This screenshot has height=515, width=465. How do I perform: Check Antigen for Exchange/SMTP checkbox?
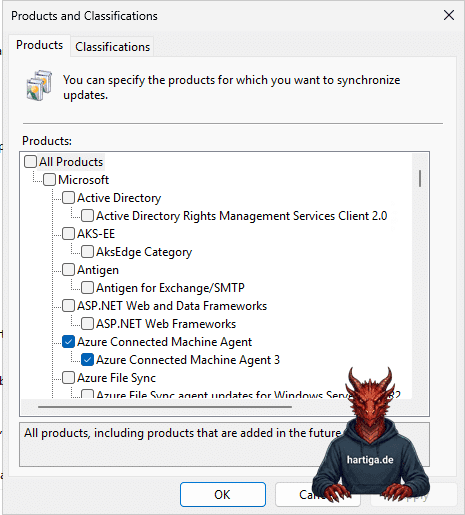[x=87, y=288]
